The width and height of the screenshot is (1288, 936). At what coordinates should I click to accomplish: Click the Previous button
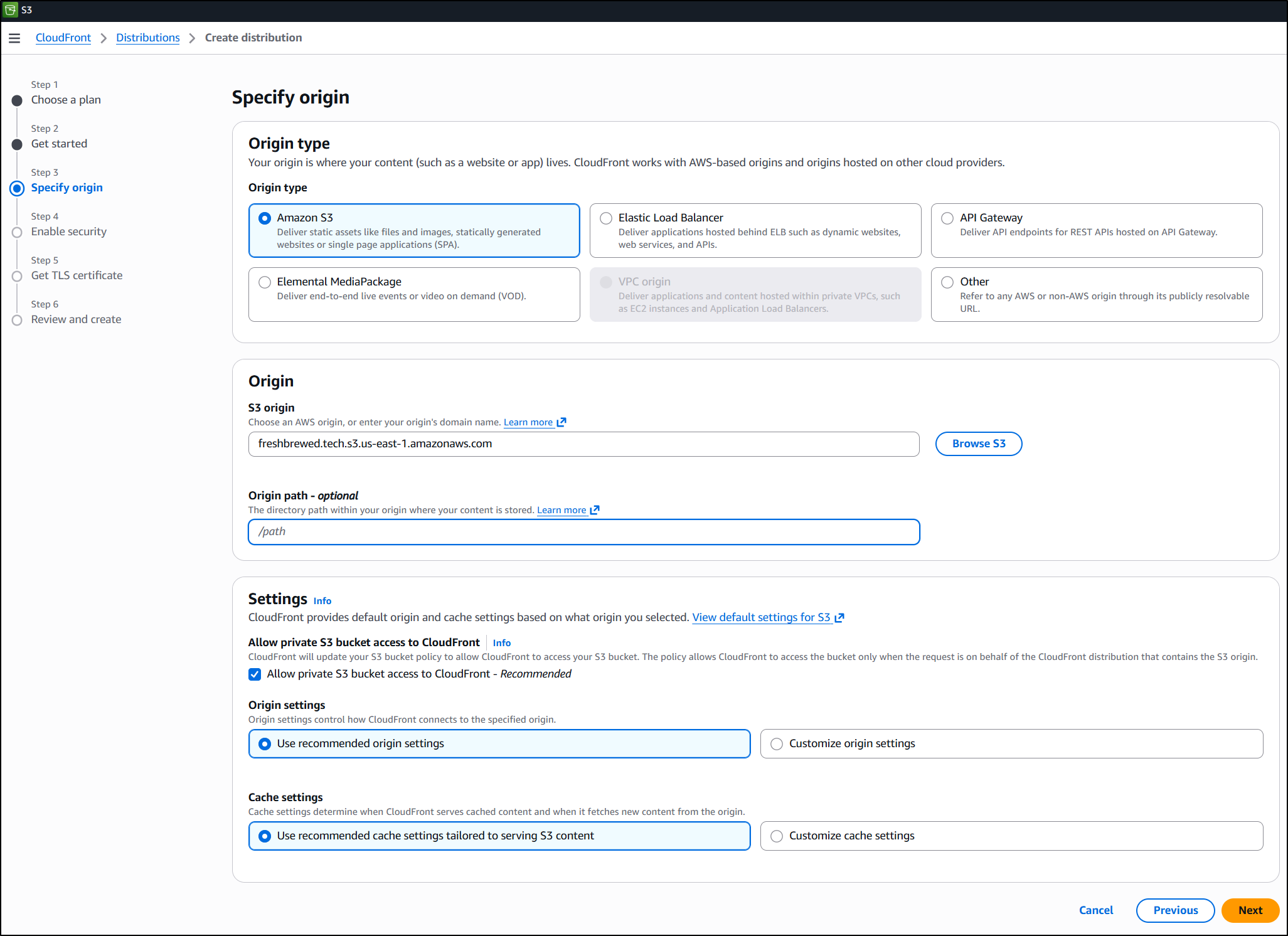point(1176,910)
